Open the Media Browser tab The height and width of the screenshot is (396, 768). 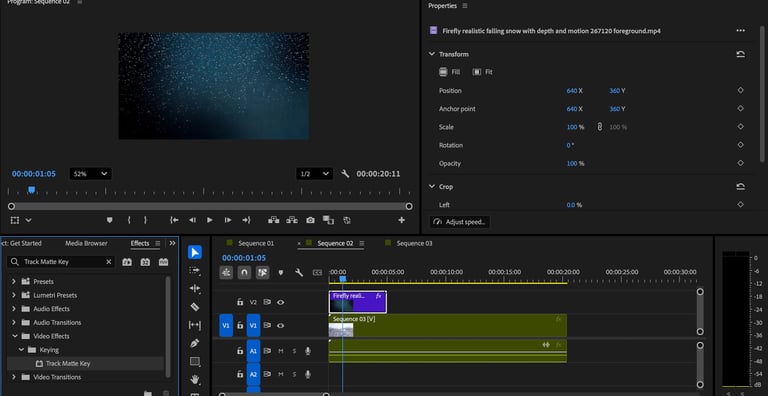(86, 243)
